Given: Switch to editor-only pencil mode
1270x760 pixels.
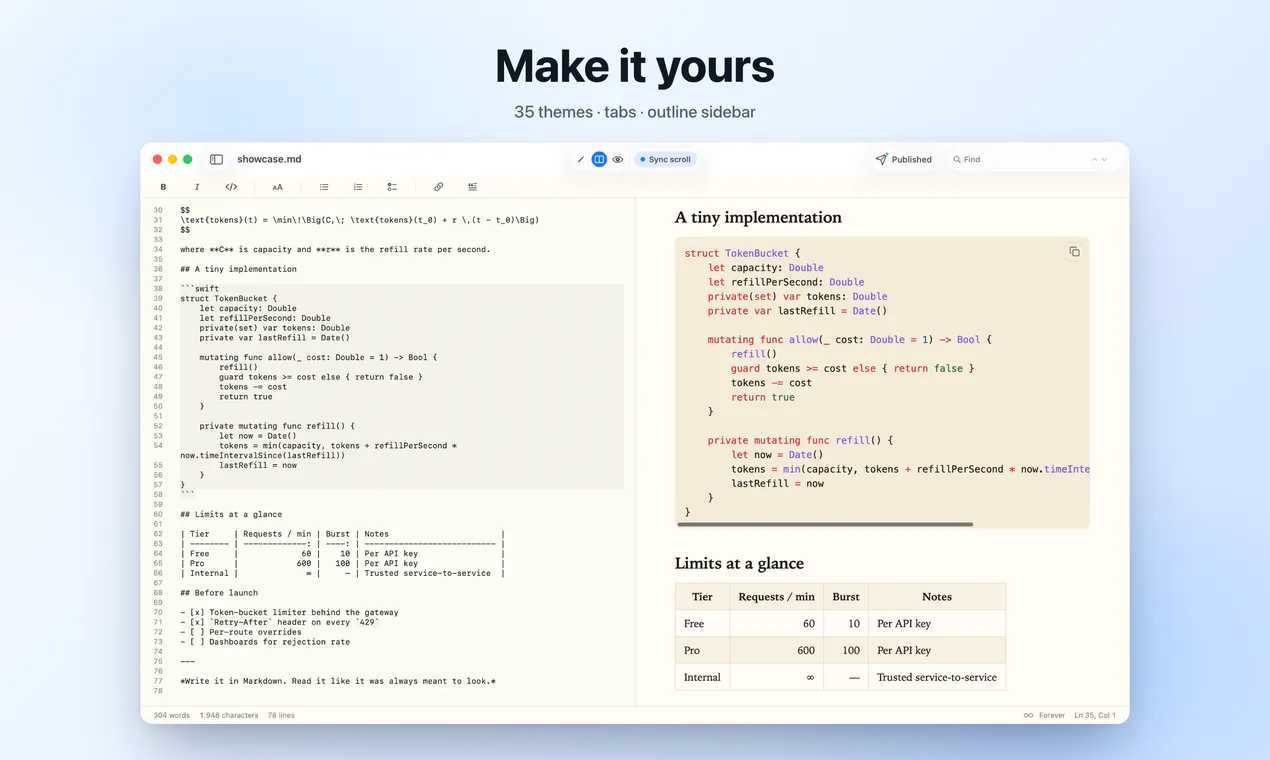Looking at the screenshot, I should [x=581, y=159].
